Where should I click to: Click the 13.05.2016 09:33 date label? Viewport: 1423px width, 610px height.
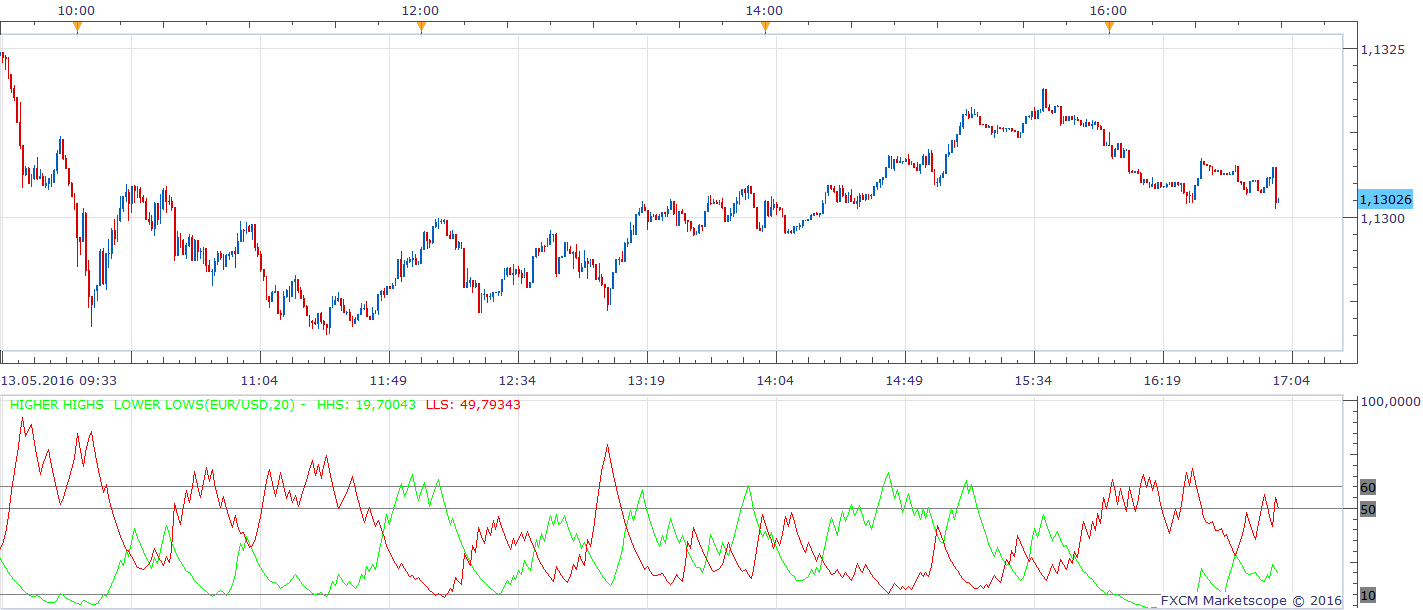59,380
